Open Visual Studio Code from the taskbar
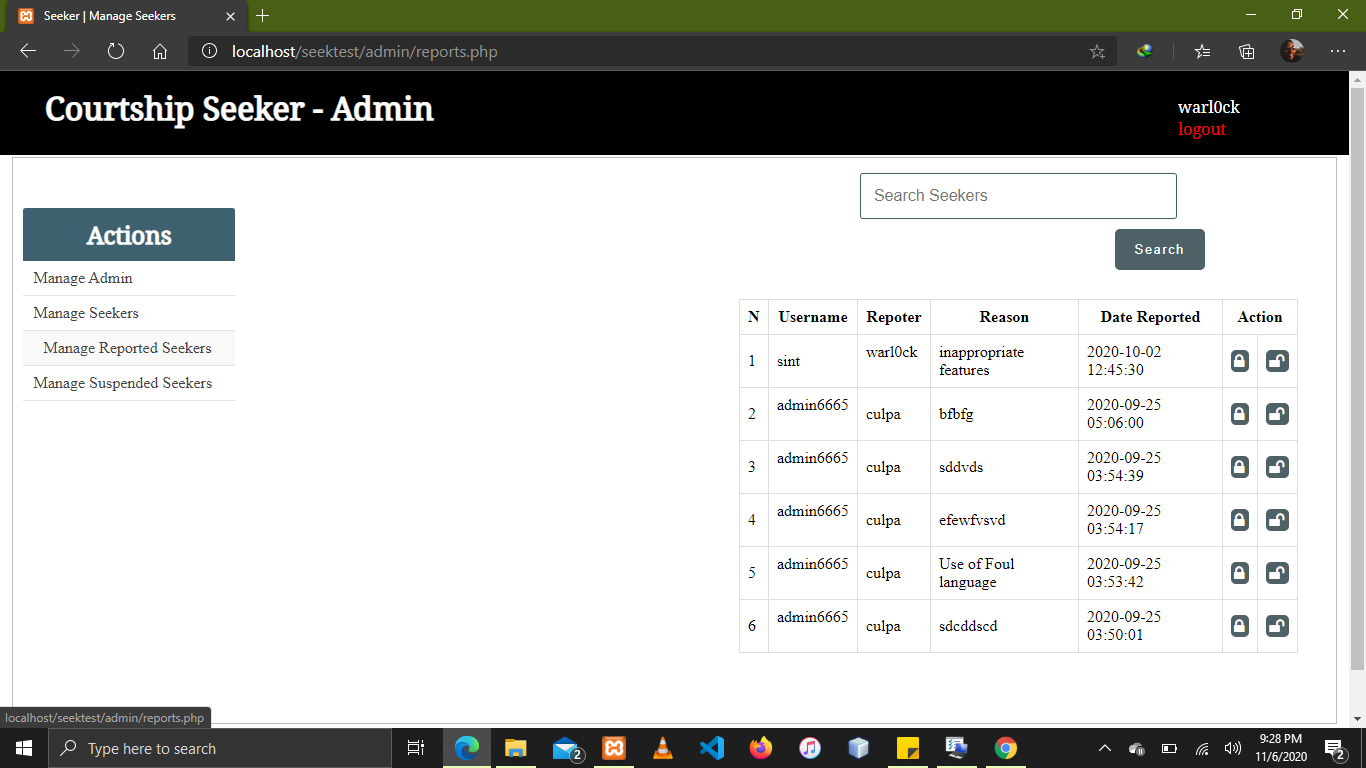The height and width of the screenshot is (768, 1366). point(711,748)
